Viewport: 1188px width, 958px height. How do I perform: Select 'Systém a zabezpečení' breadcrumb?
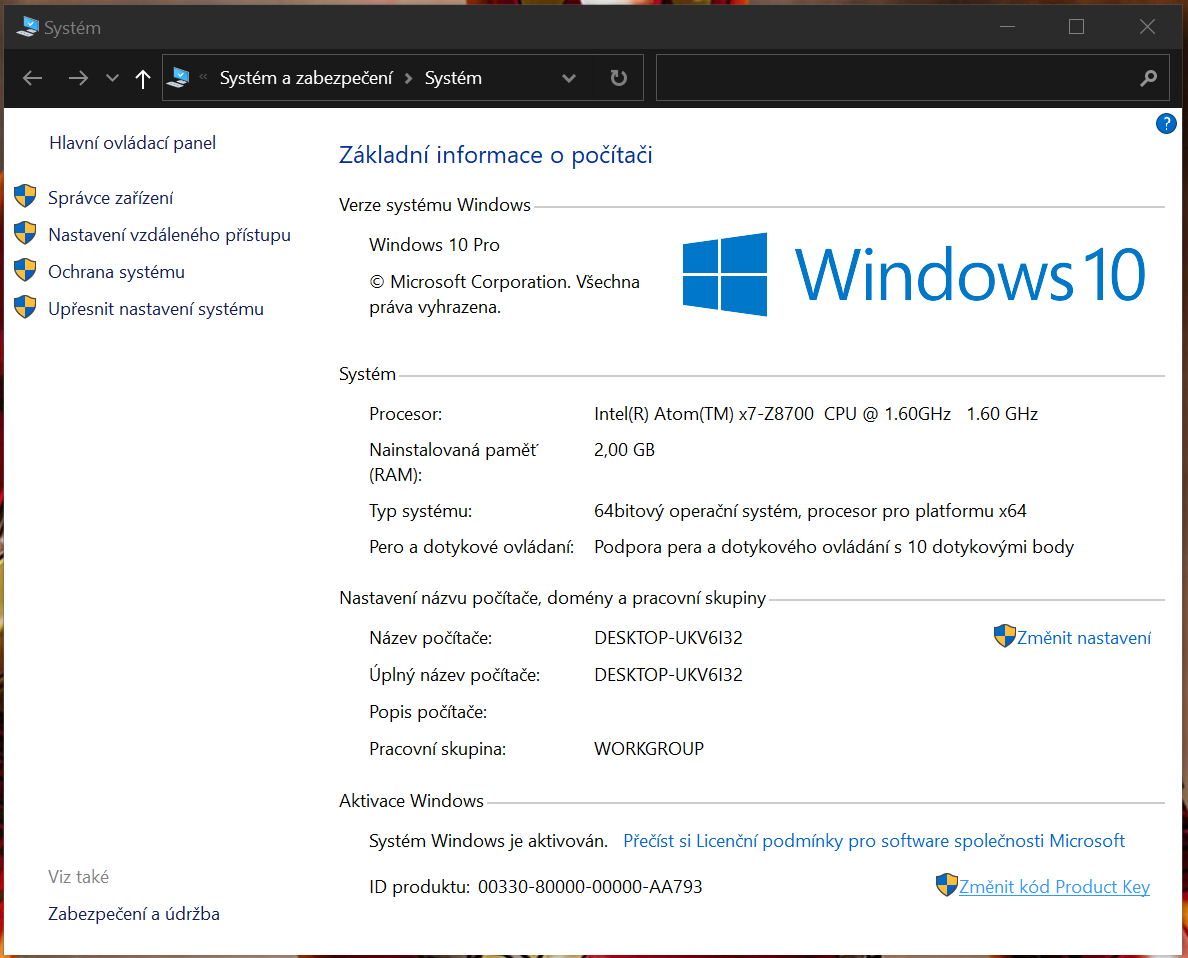coord(306,78)
